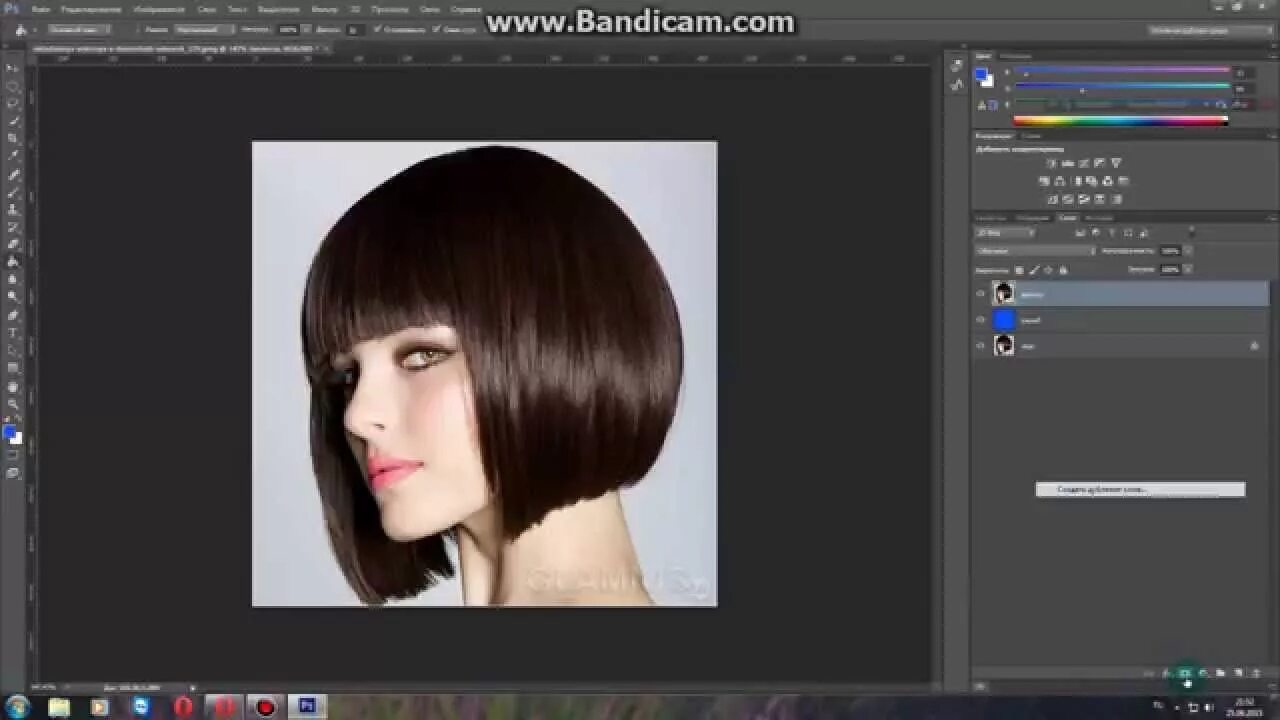Toggle the Contiguous checkbox in options bar
Screen dimensions: 1280x720
[x=438, y=30]
